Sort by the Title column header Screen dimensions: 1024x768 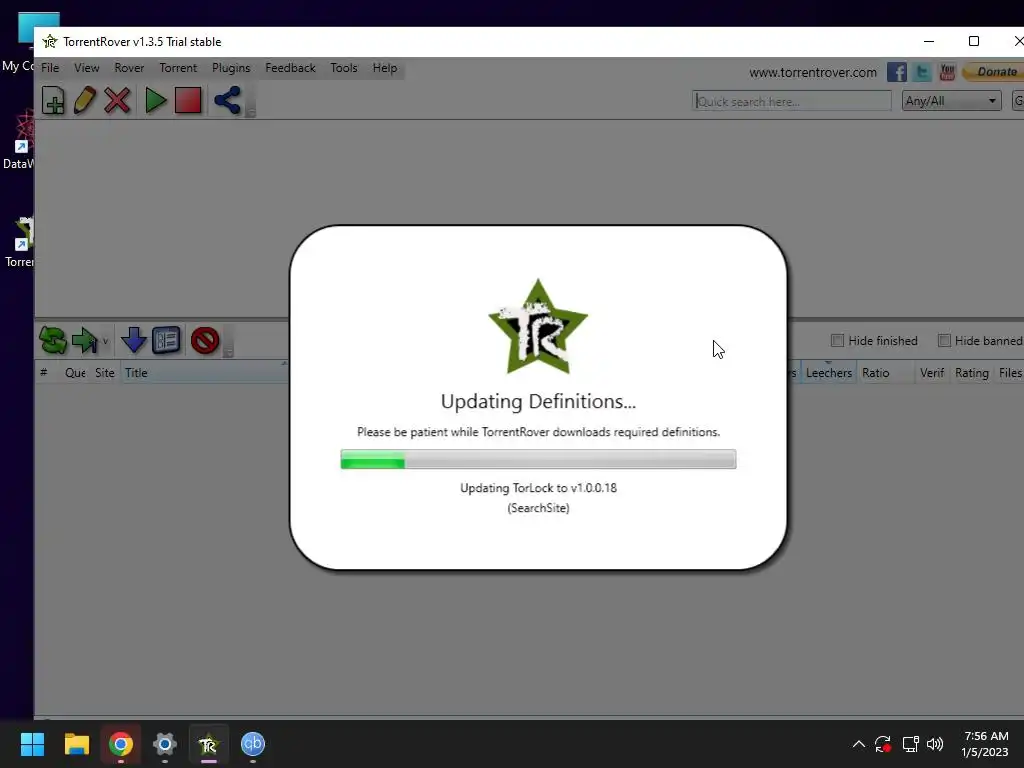(x=204, y=373)
